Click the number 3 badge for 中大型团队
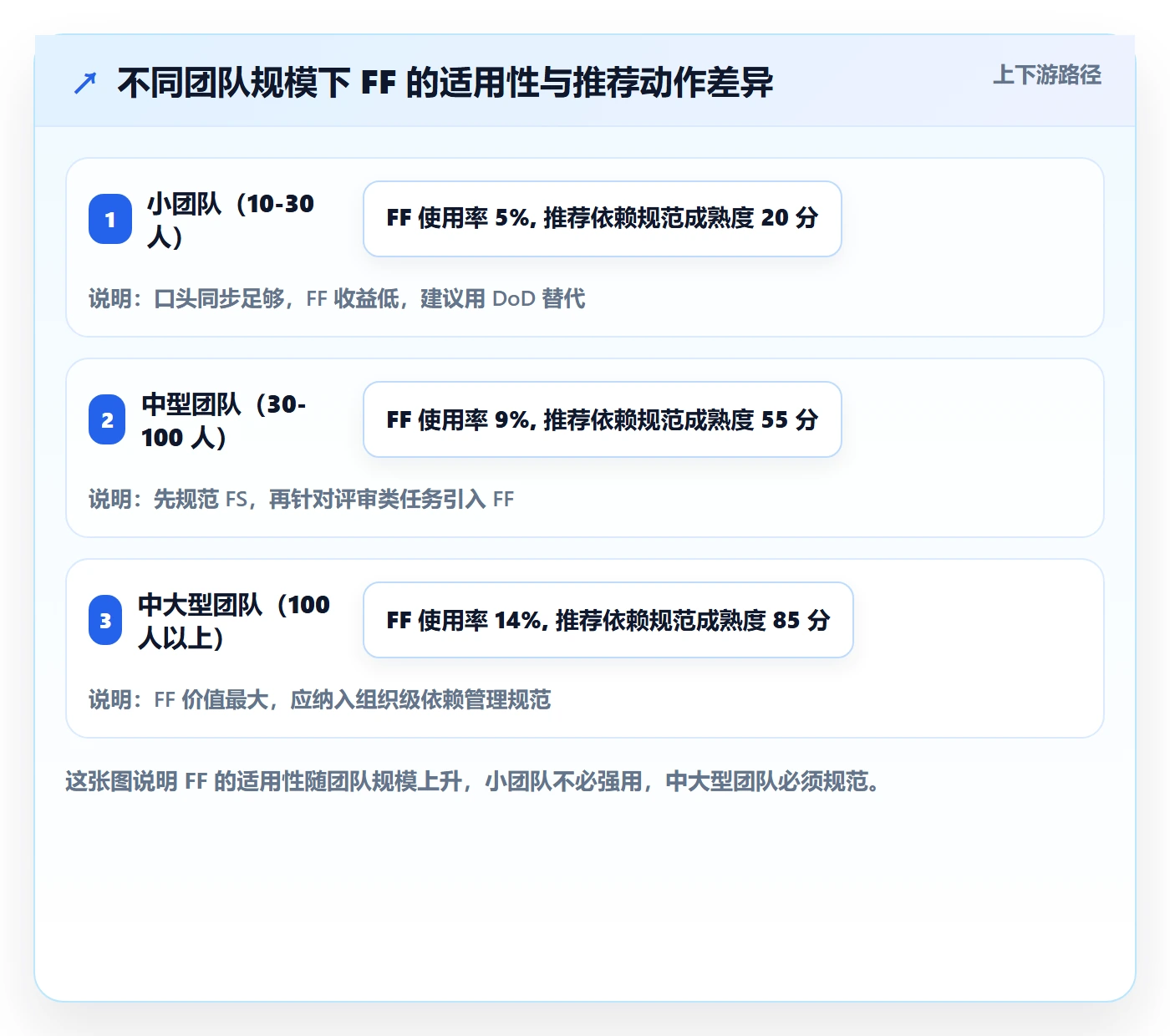1170x1036 pixels. pyautogui.click(x=105, y=620)
